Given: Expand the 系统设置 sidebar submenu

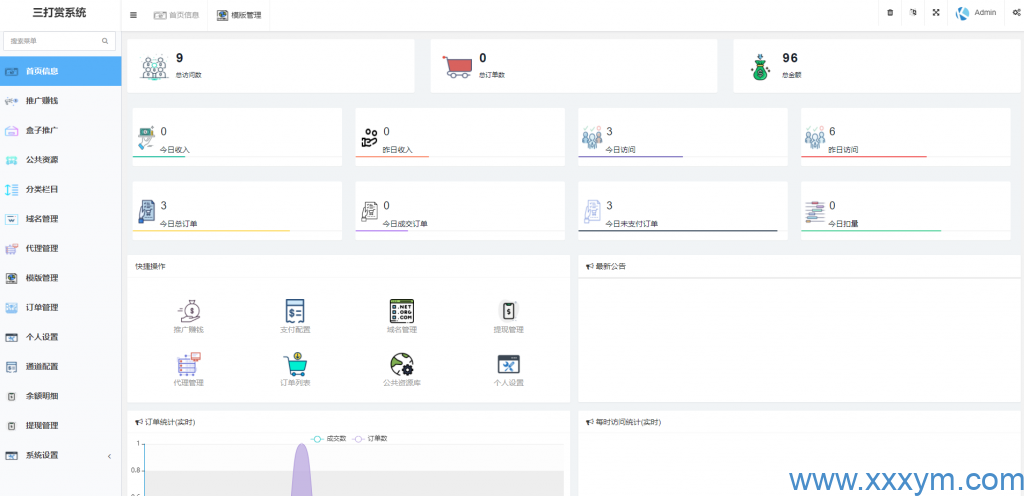Looking at the screenshot, I should tap(60, 455).
